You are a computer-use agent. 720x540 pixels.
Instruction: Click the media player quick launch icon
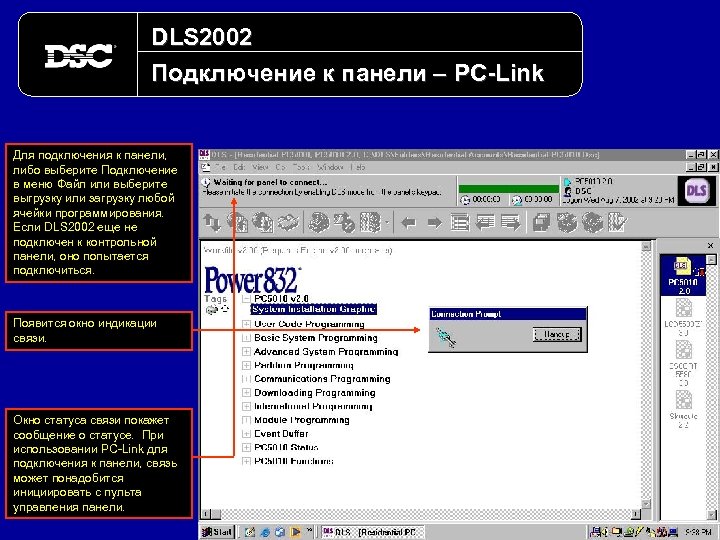point(295,532)
